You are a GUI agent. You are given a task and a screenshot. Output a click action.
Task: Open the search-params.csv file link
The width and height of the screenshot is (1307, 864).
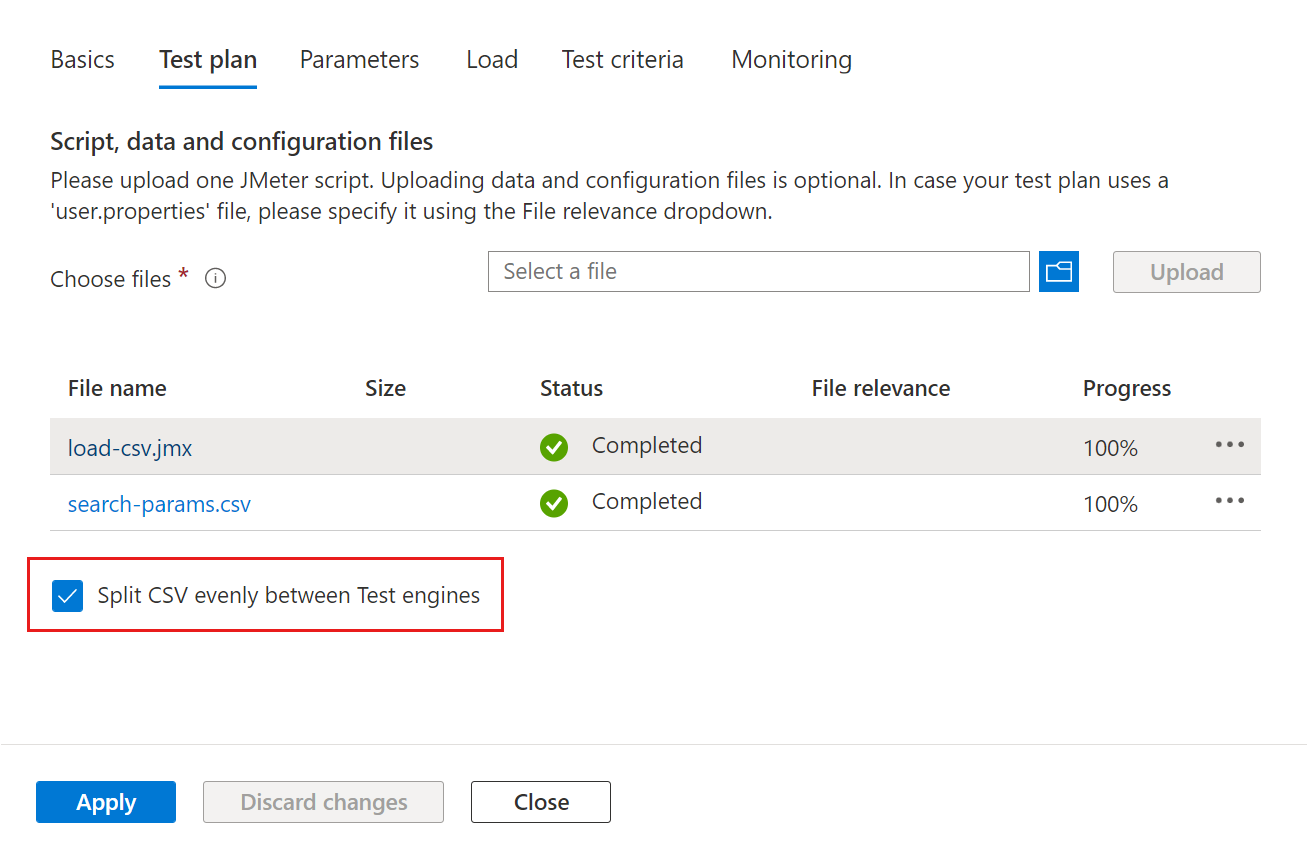(x=159, y=505)
